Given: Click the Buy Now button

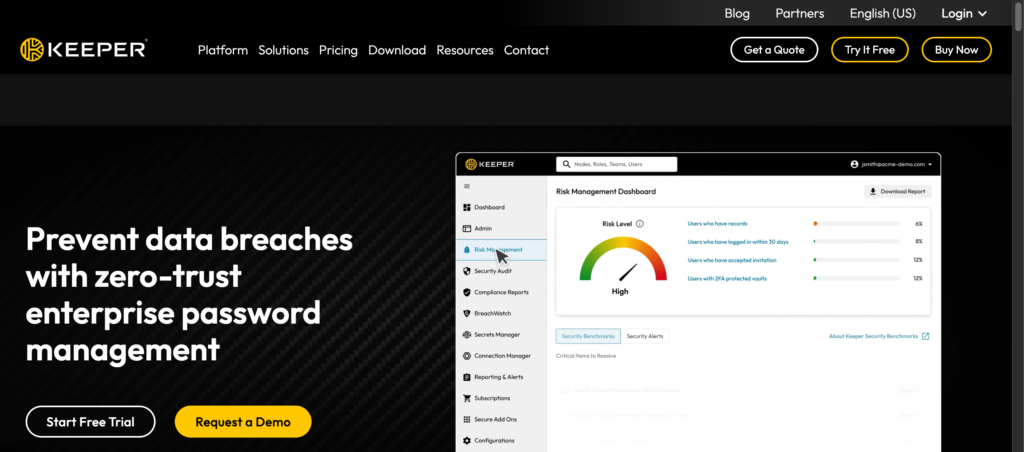Looking at the screenshot, I should [956, 50].
